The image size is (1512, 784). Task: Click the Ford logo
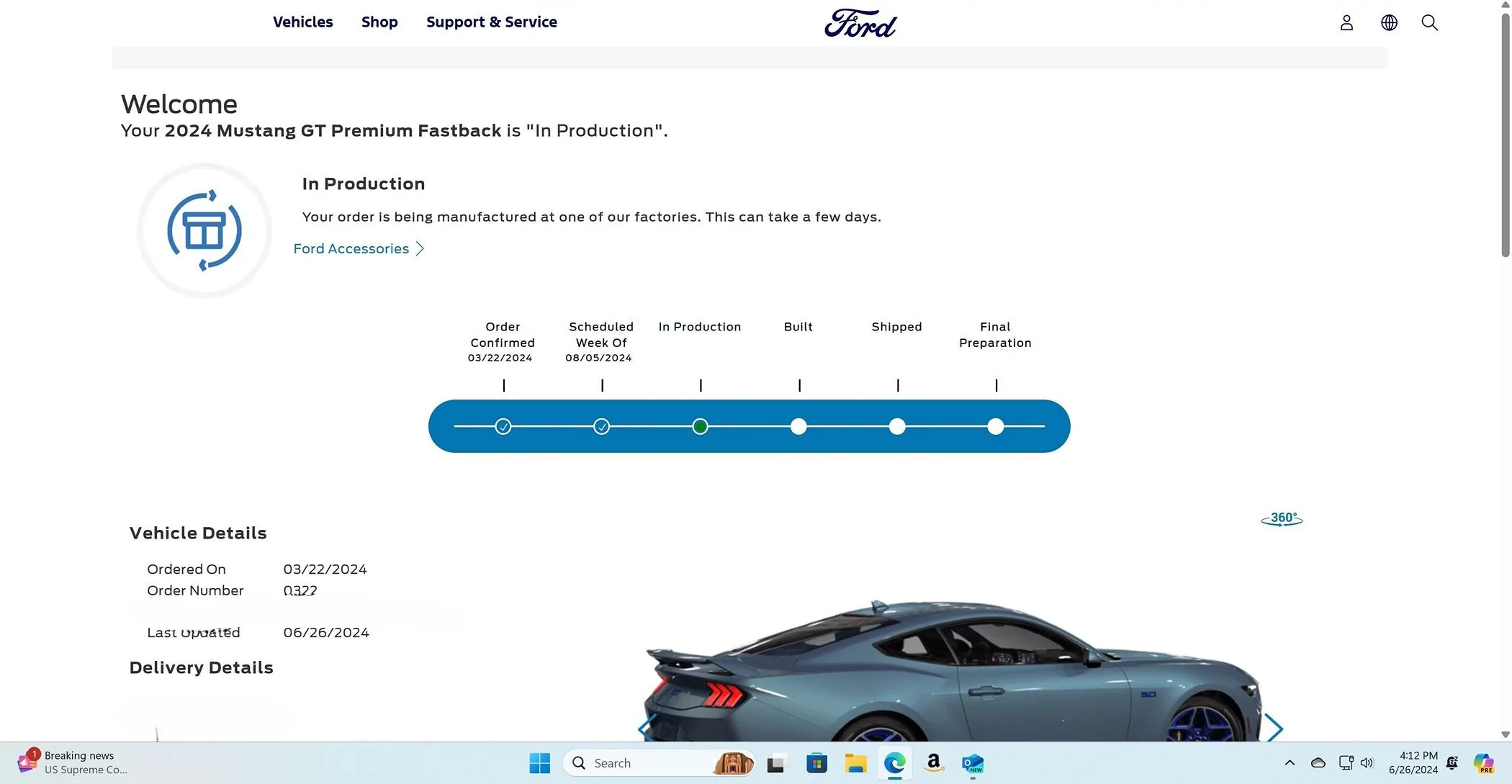tap(860, 23)
